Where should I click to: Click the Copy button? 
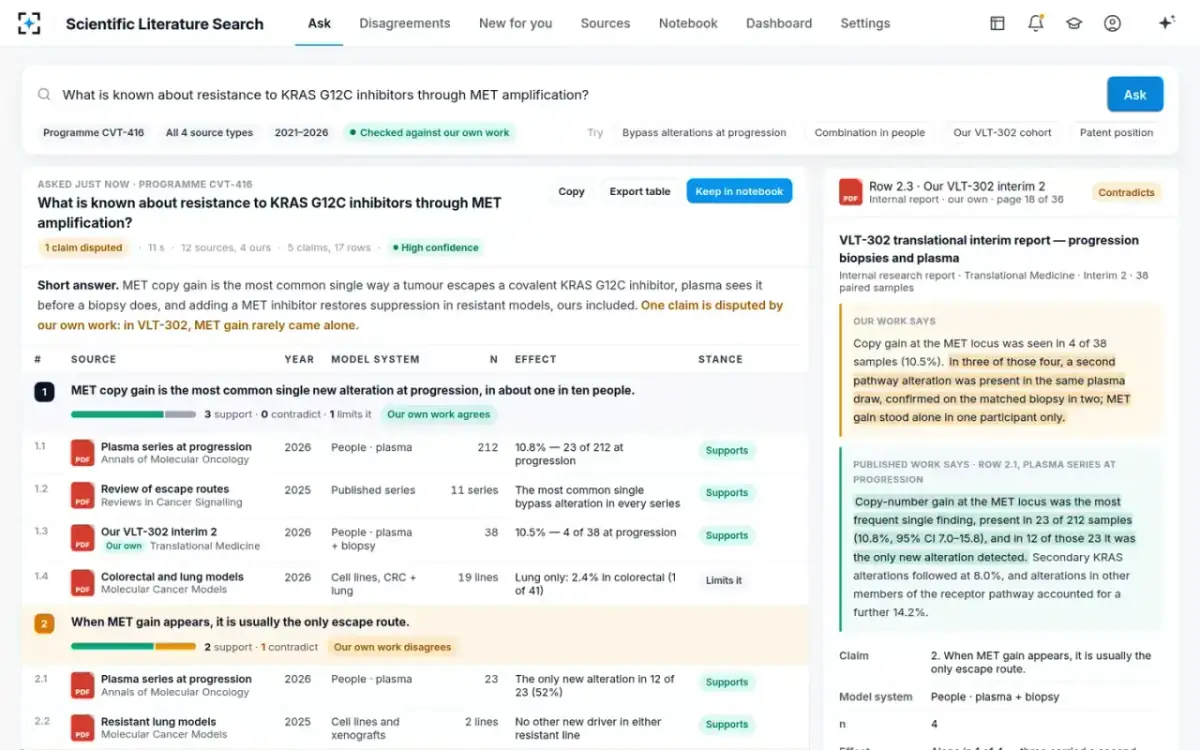coord(571,191)
